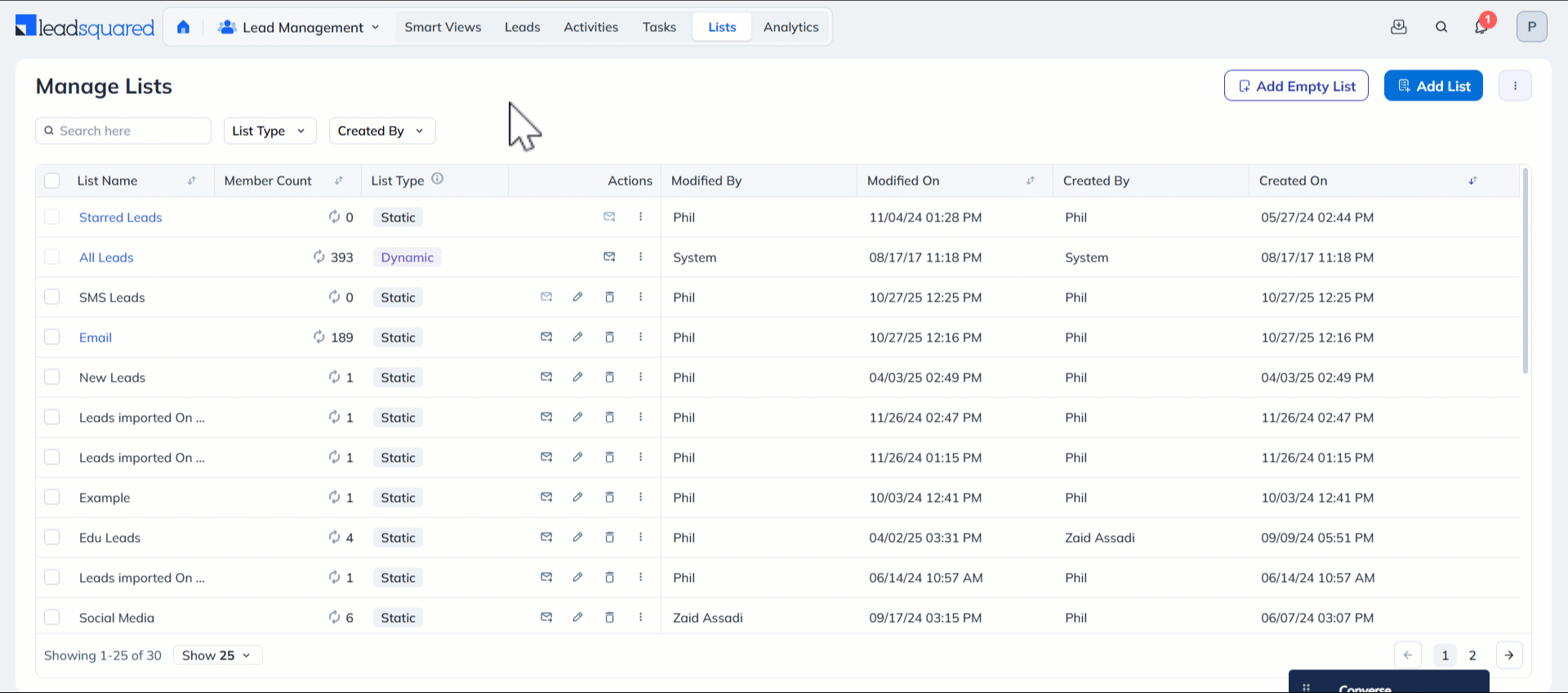Screen dimensions: 1568x693
Task: Open the Smart Views tab
Action: [443, 27]
